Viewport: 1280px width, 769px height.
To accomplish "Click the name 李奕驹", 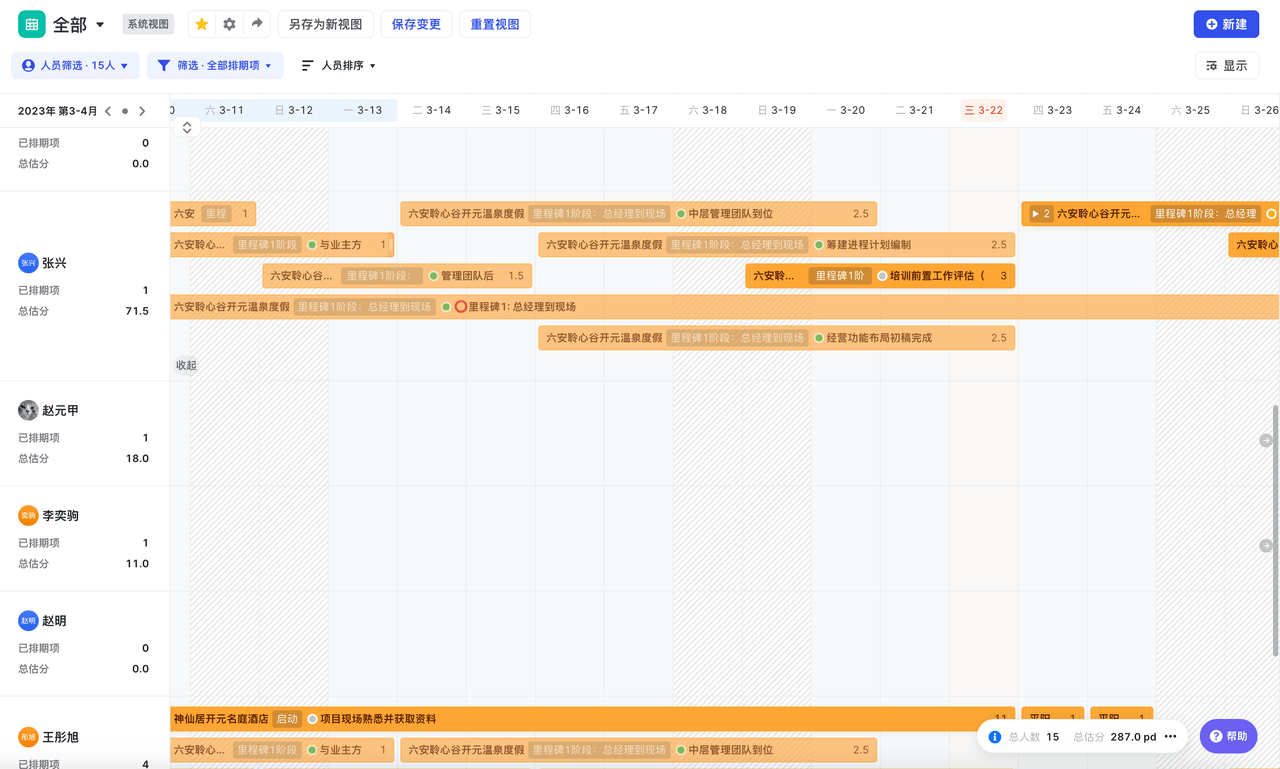I will (x=60, y=516).
